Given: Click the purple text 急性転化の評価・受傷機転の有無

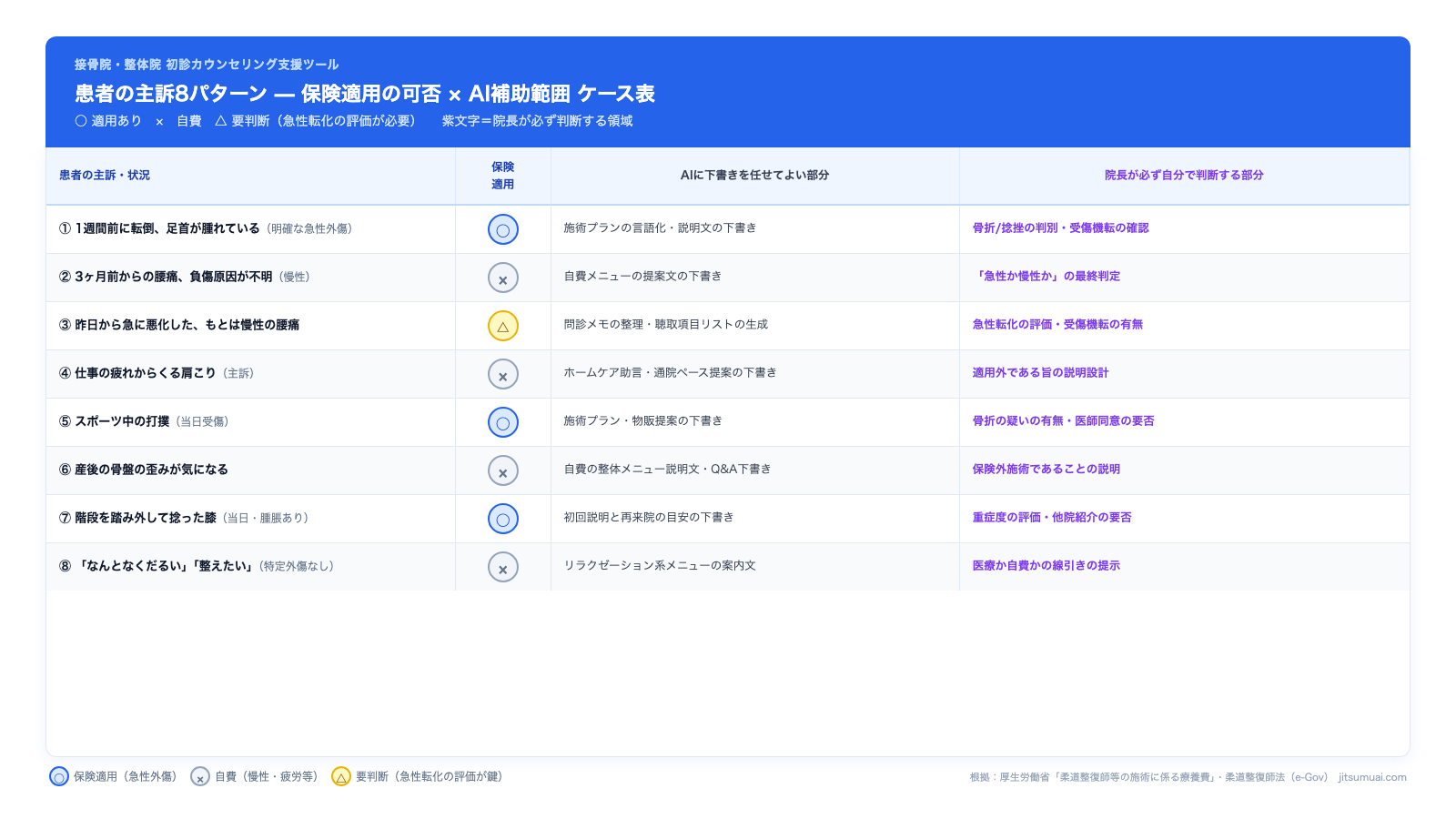Looking at the screenshot, I should click(1057, 324).
